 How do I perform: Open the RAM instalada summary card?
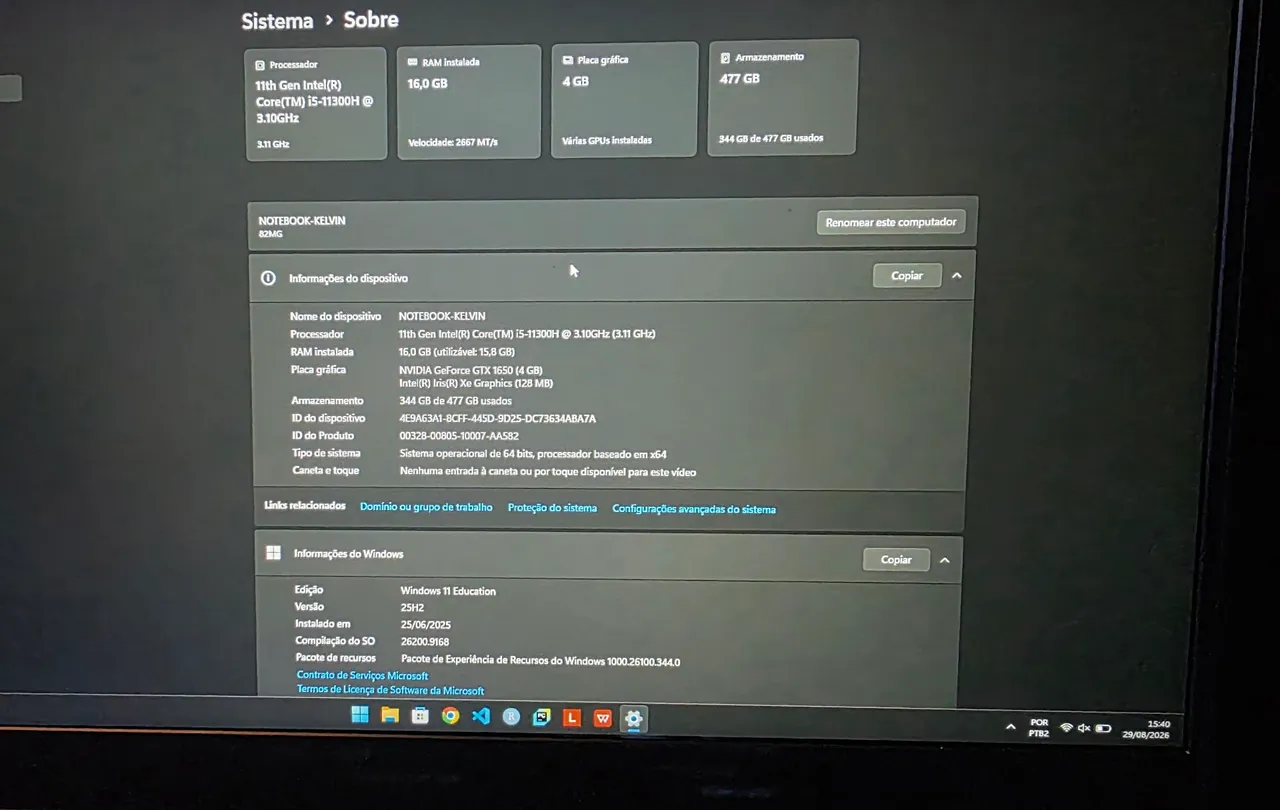tap(468, 101)
